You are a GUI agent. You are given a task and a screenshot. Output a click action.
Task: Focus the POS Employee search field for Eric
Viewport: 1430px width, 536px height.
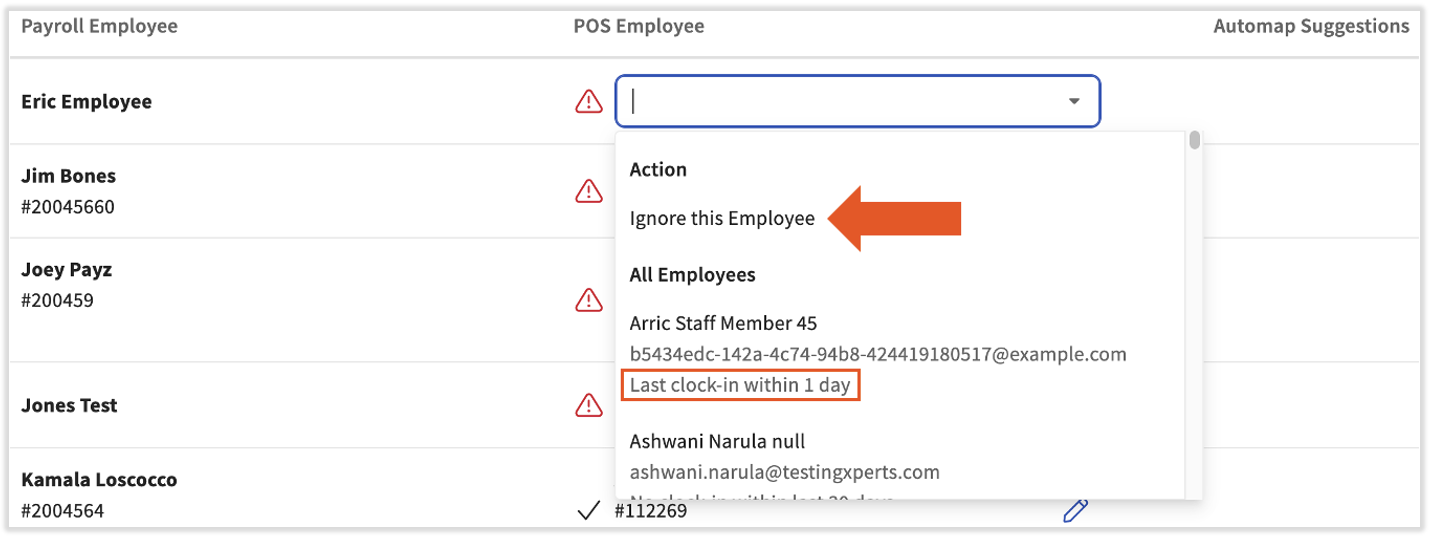click(x=840, y=101)
